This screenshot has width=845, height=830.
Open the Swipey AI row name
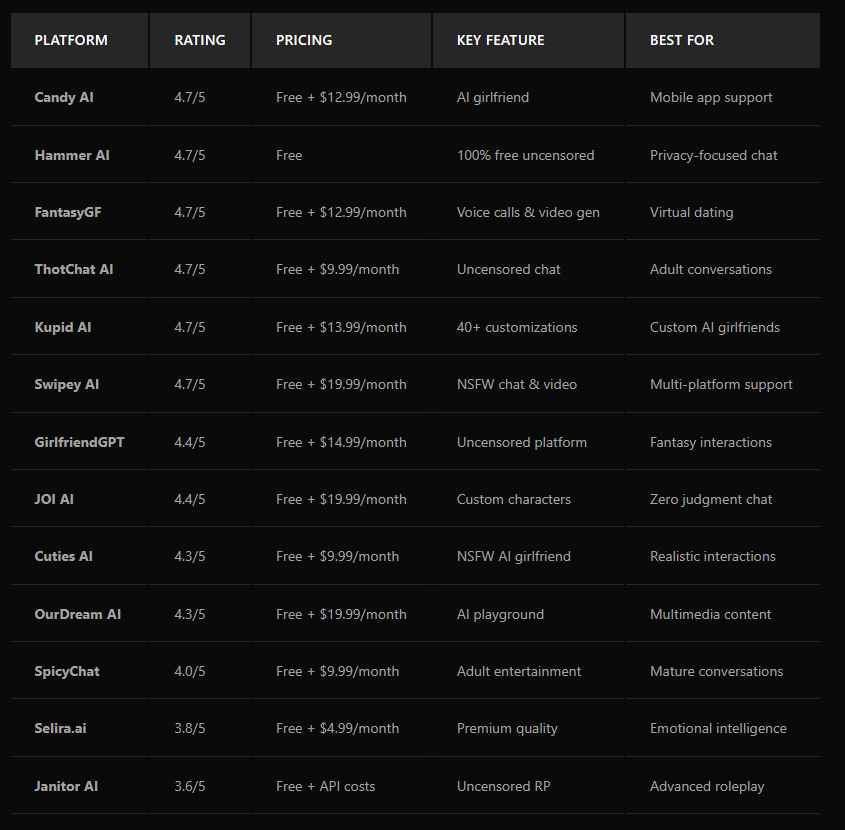[67, 384]
